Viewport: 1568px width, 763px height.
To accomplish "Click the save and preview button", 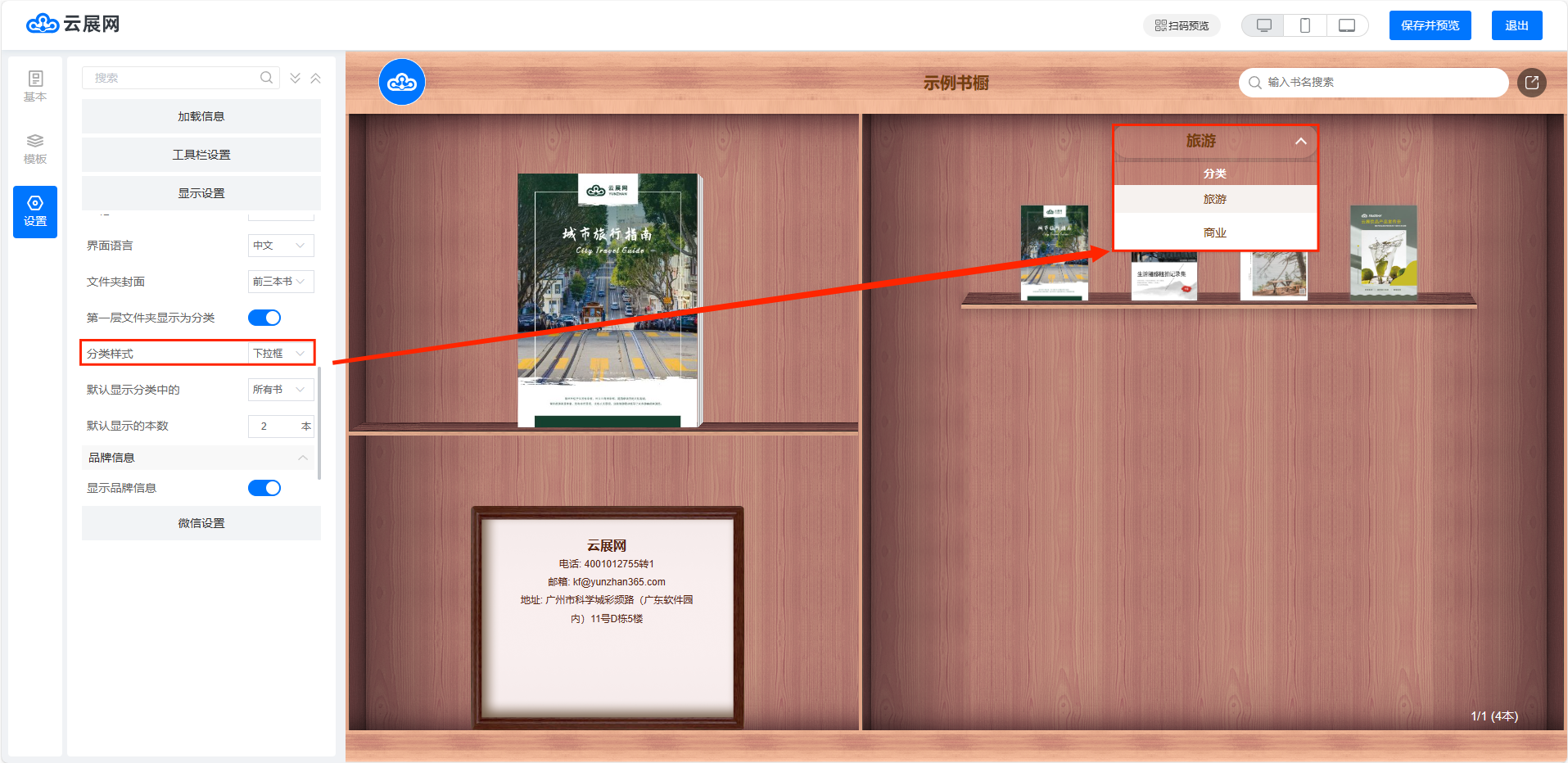I will point(1430,25).
